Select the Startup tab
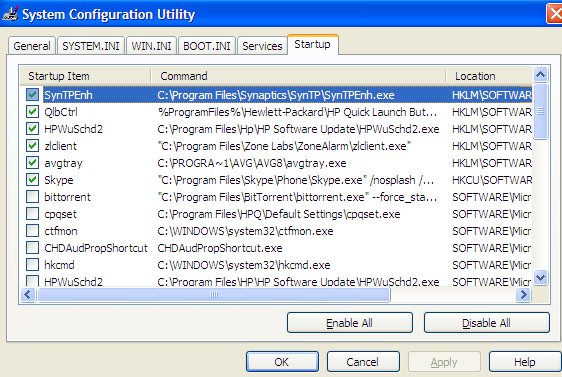Image resolution: width=562 pixels, height=377 pixels. coord(313,44)
